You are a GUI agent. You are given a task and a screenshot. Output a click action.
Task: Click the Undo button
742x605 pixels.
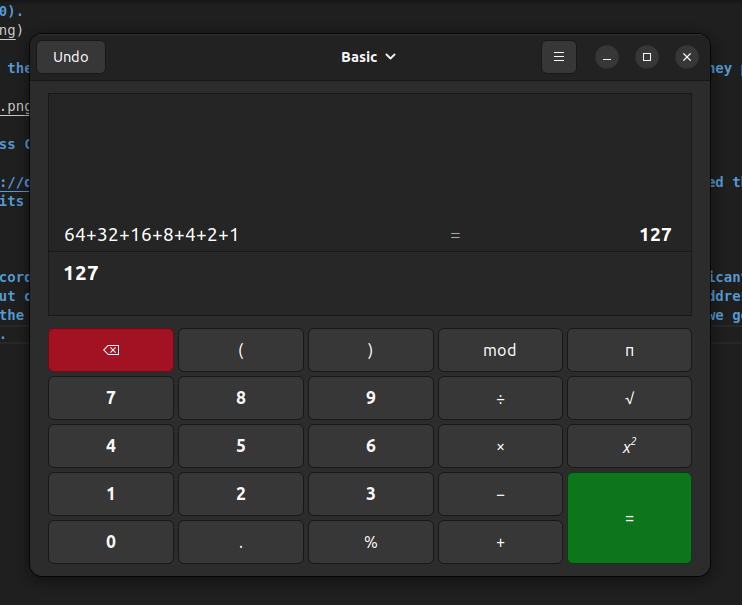tap(71, 57)
